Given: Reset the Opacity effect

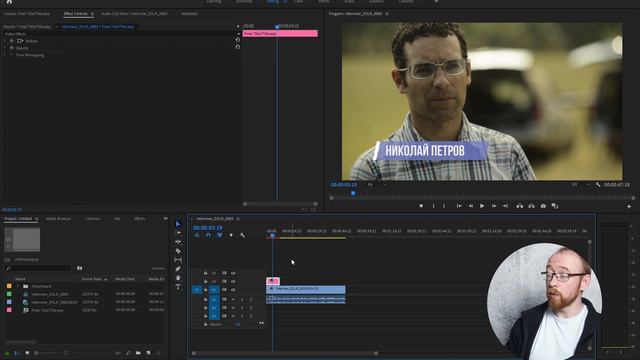Looking at the screenshot, I should click(x=238, y=47).
